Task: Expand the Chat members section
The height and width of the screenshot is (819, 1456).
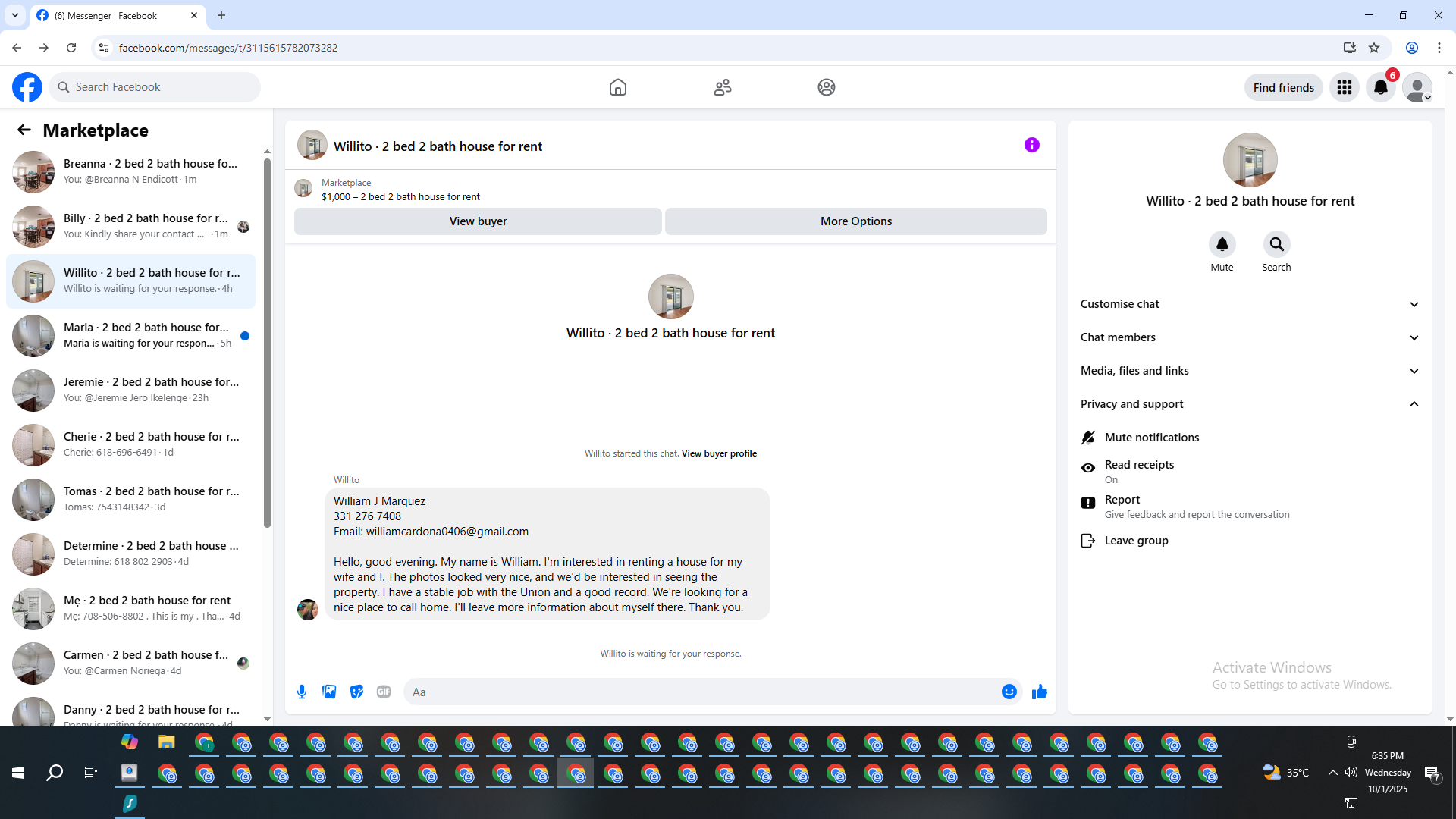Action: (x=1250, y=337)
